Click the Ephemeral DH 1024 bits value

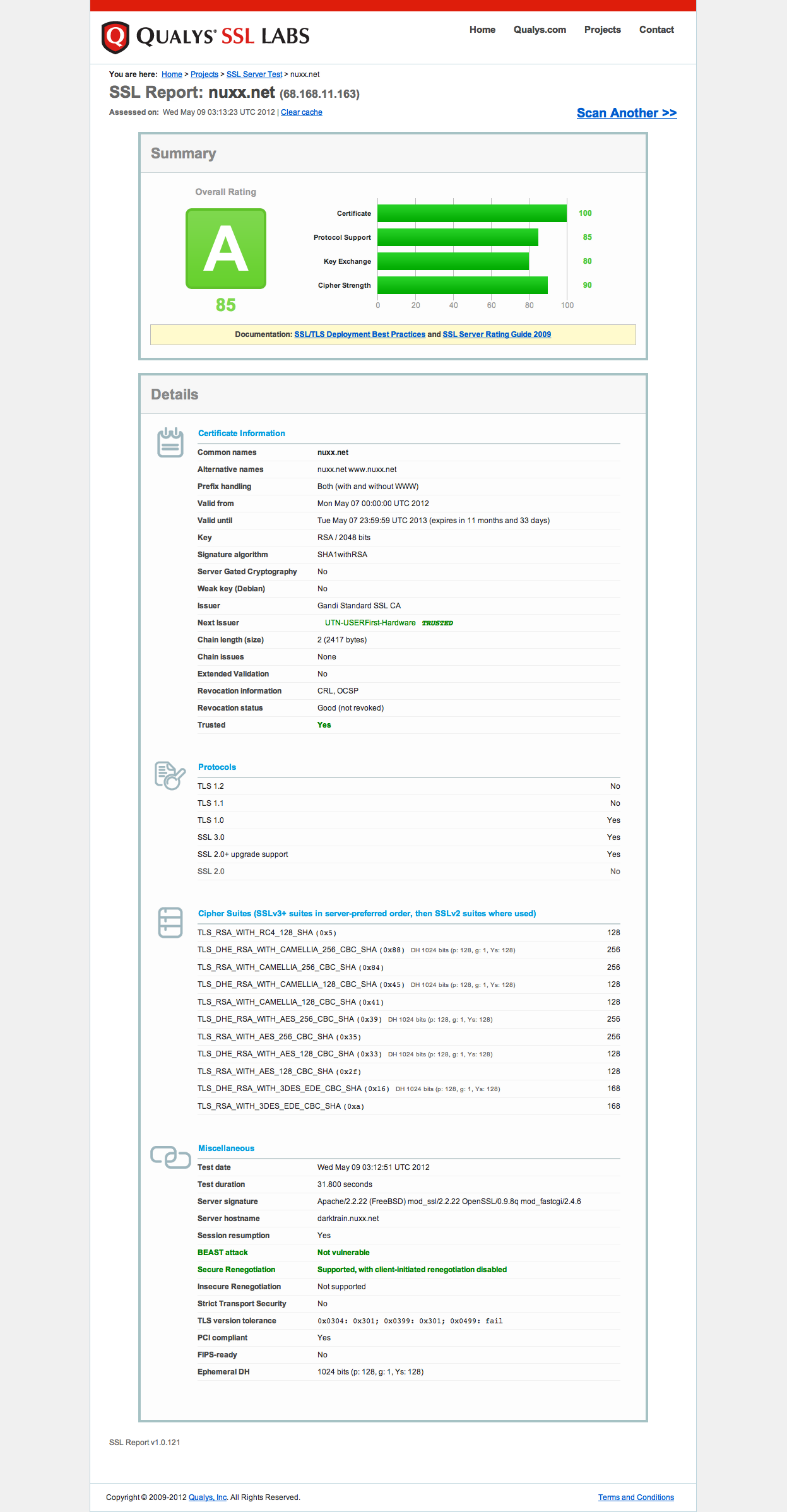click(x=370, y=1372)
